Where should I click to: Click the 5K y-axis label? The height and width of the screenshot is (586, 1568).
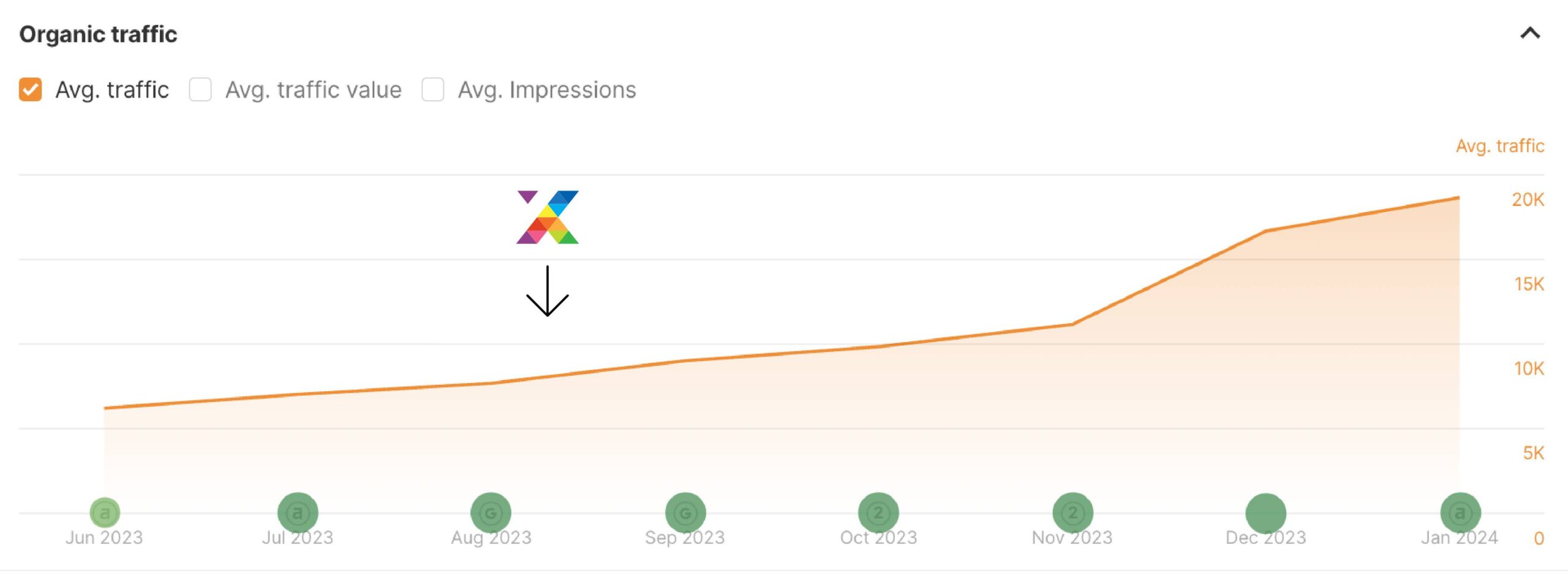coord(1533,454)
